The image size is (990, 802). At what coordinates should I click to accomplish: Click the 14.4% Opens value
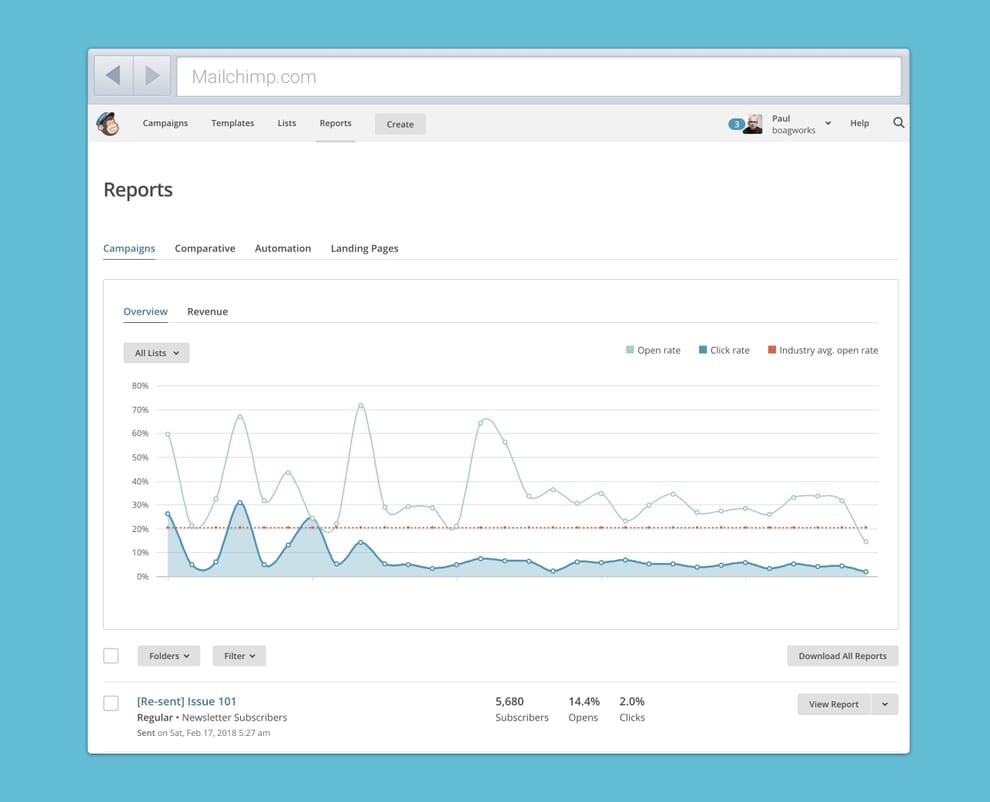tap(584, 701)
